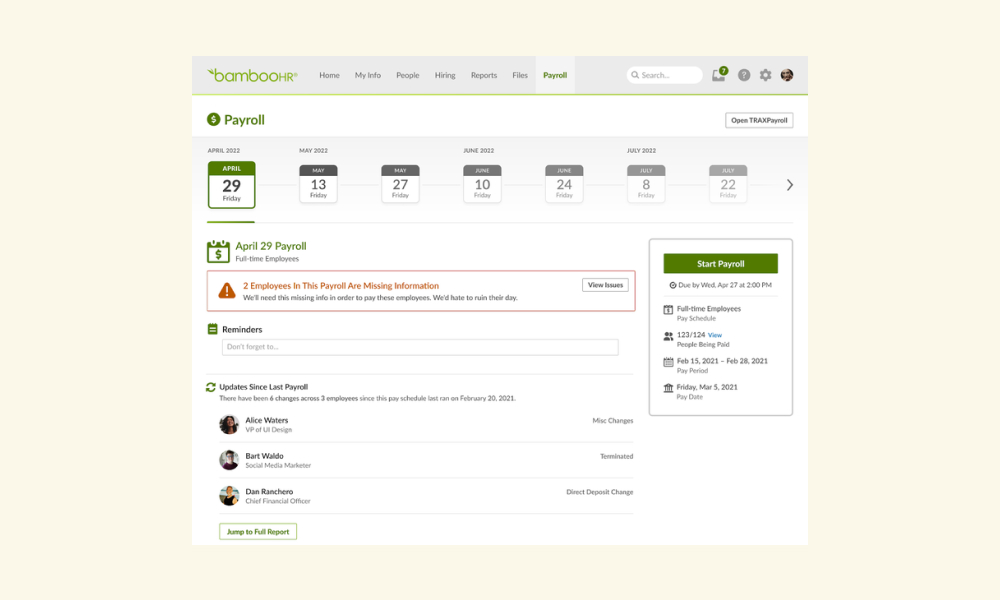Open the Files tab
Viewport: 1000px width, 600px height.
[x=520, y=75]
